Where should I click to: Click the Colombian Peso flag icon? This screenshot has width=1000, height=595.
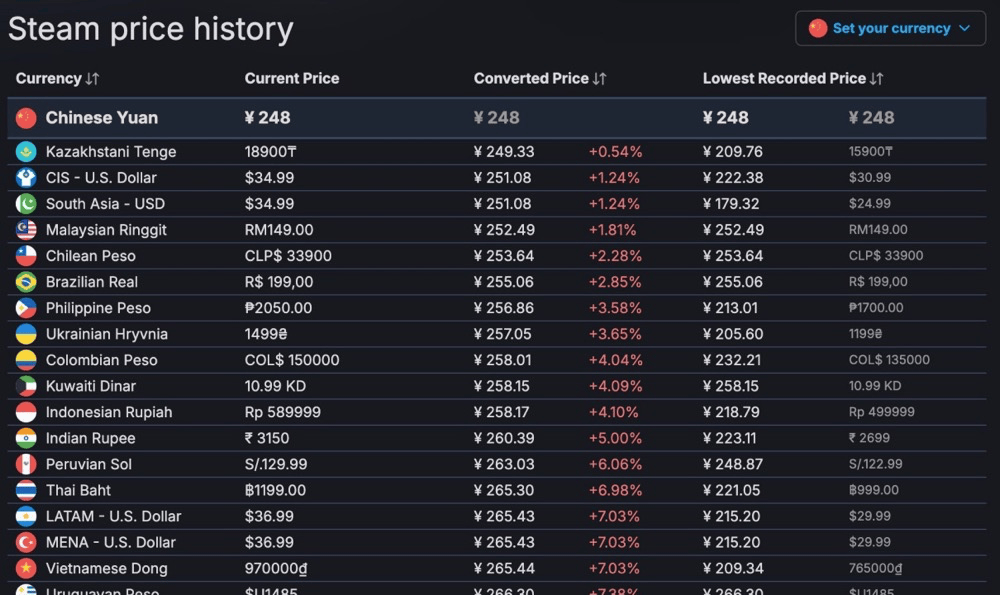pyautogui.click(x=26, y=360)
